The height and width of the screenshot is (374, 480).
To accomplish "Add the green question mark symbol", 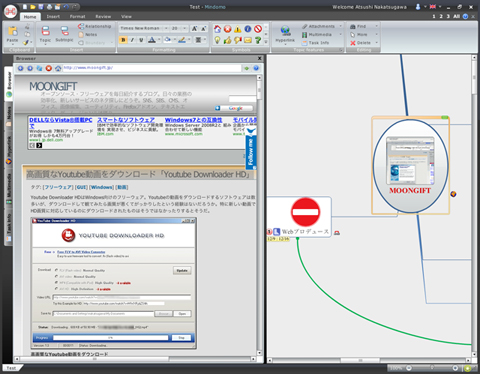I will [258, 40].
